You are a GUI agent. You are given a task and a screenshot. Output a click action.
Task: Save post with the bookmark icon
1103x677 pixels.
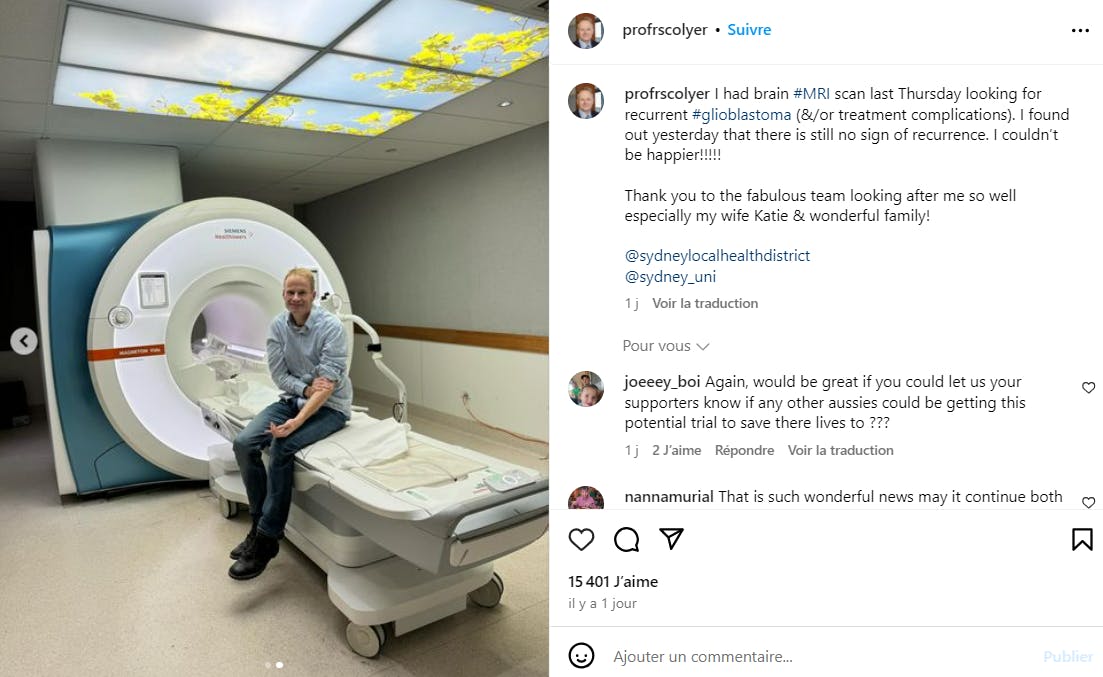pyautogui.click(x=1082, y=540)
